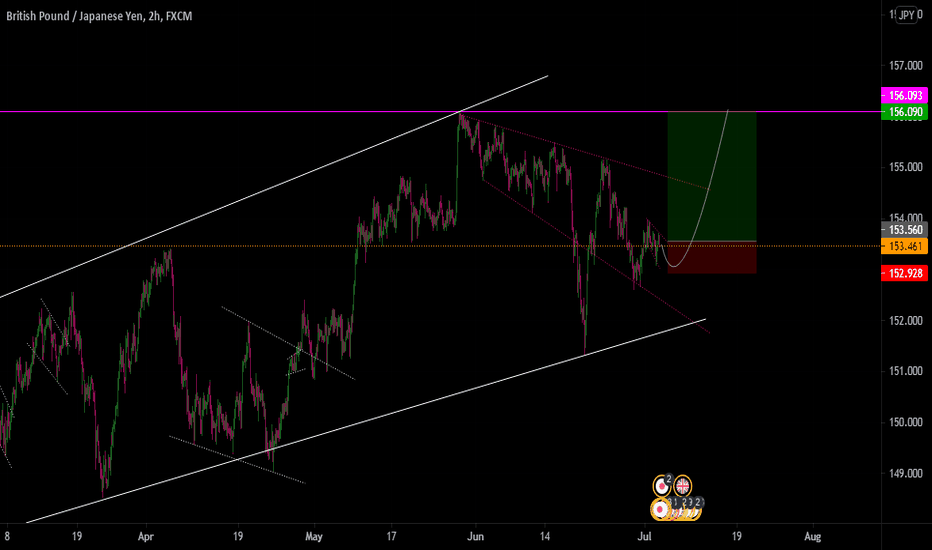Click the 151.000 price axis label
The height and width of the screenshot is (550, 932).
click(906, 371)
